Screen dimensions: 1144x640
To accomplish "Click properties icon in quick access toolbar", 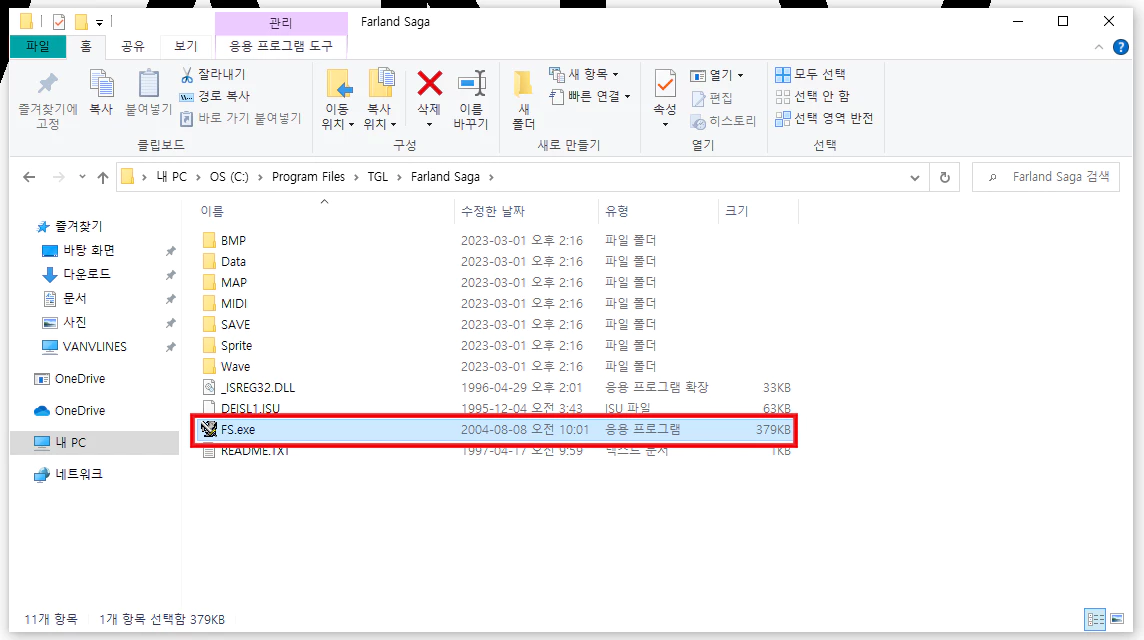I will point(59,22).
